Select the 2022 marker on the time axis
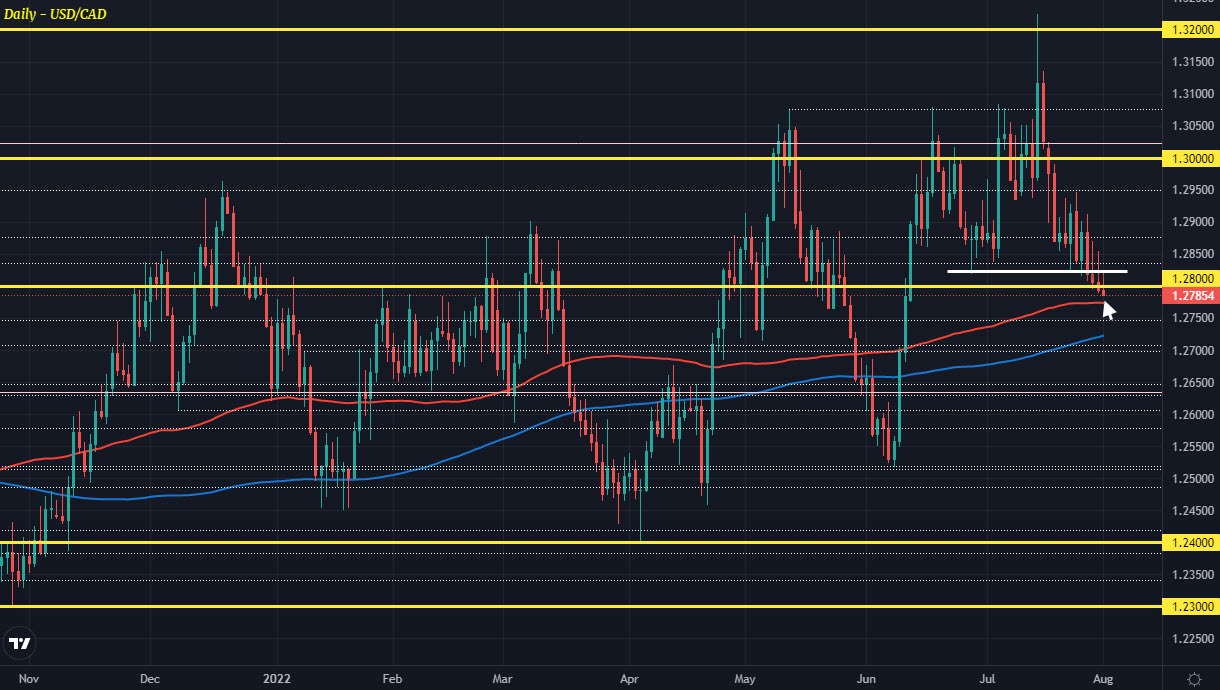Image resolution: width=1220 pixels, height=690 pixels. [x=276, y=678]
